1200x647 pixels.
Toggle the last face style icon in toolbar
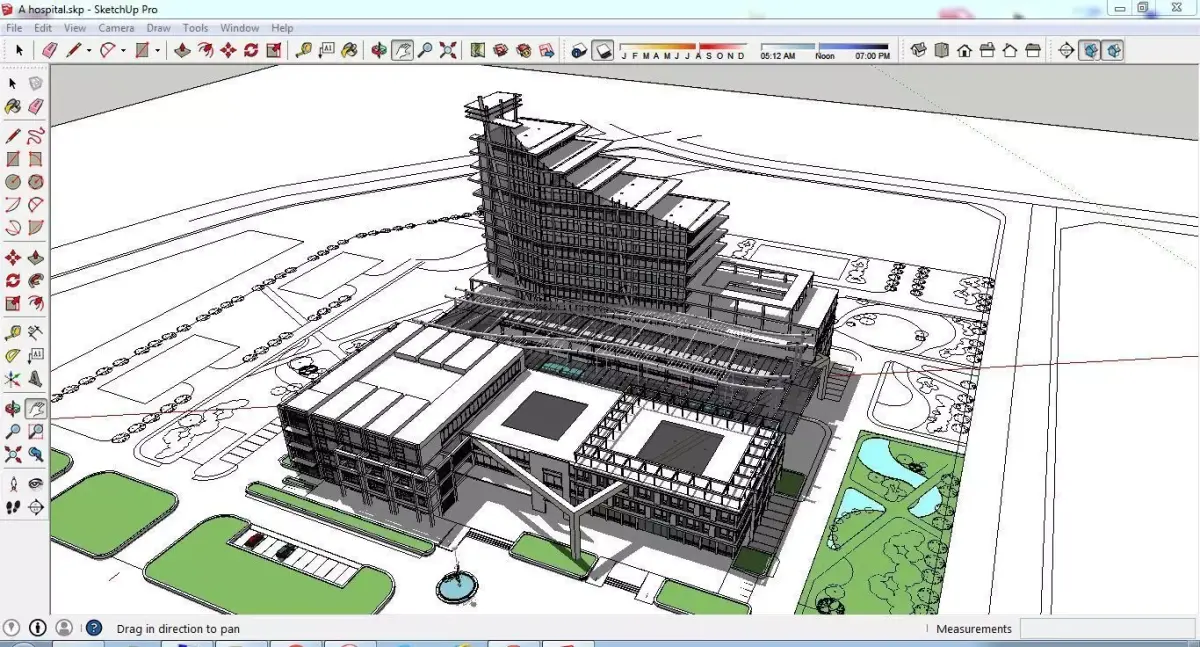(x=1113, y=50)
